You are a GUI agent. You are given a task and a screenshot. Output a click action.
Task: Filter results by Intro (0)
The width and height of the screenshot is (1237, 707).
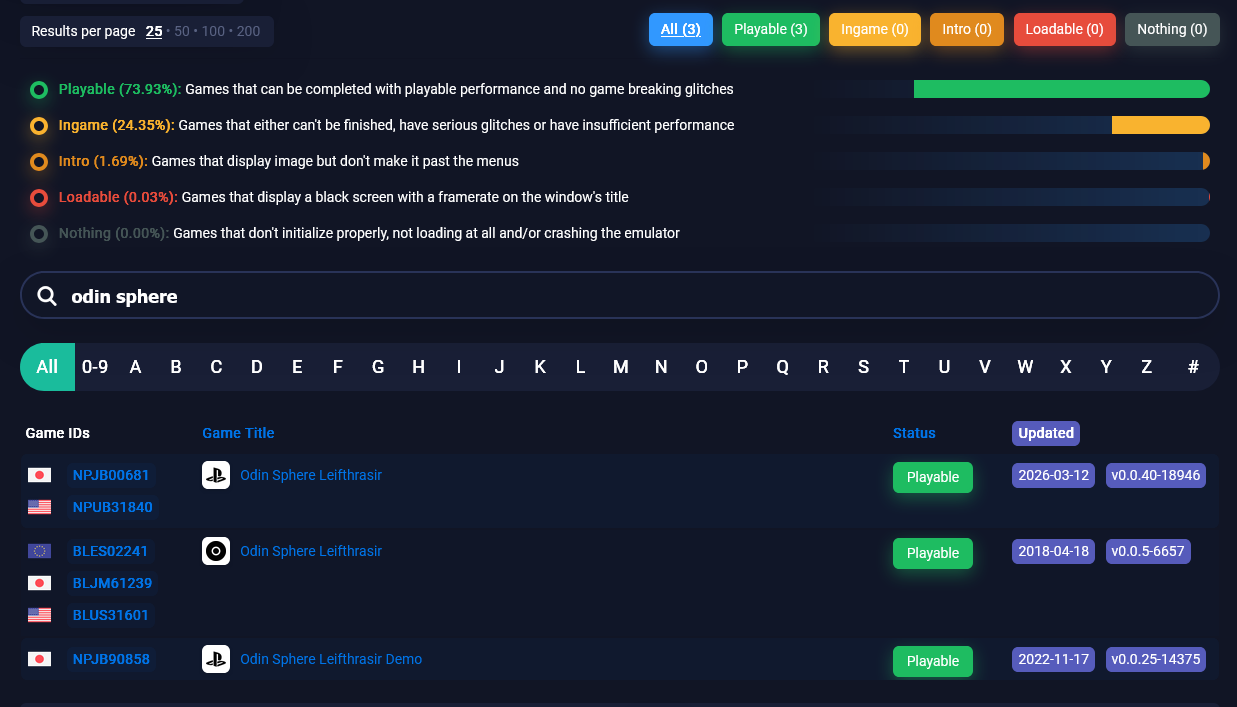click(967, 29)
